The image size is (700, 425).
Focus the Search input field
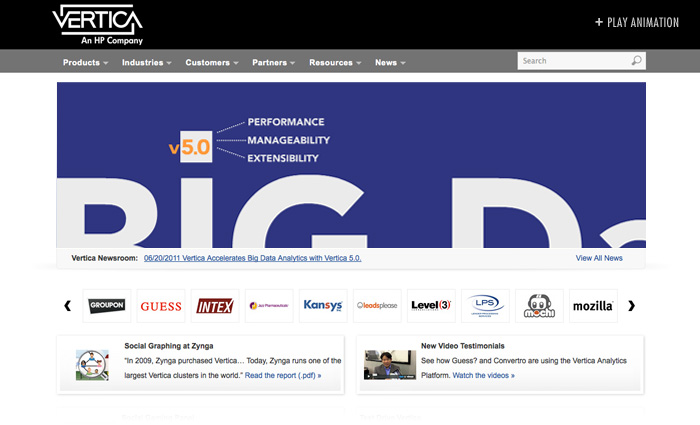tap(573, 61)
